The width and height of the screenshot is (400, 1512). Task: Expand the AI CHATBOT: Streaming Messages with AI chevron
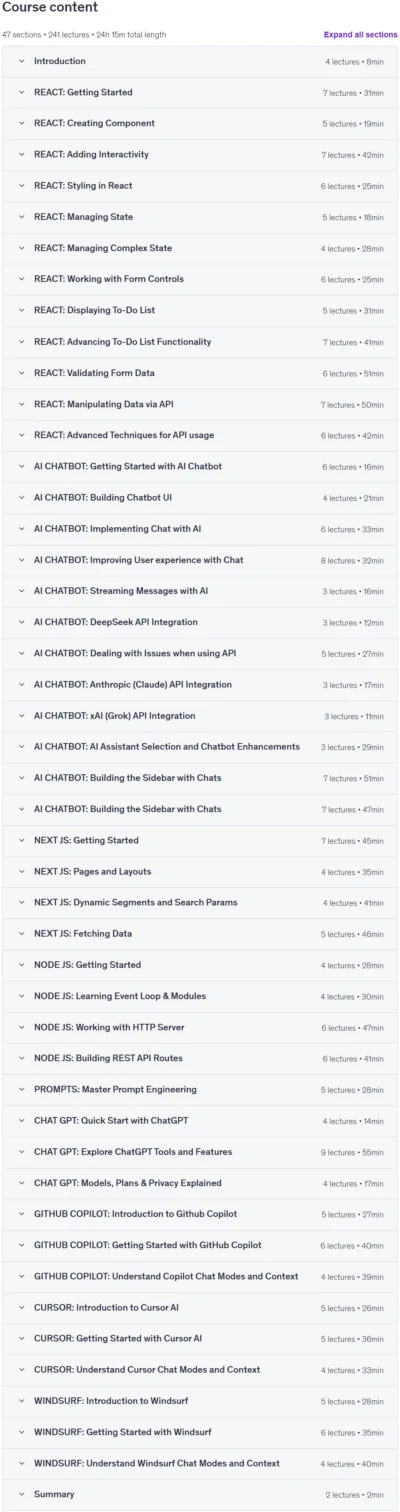point(20,591)
